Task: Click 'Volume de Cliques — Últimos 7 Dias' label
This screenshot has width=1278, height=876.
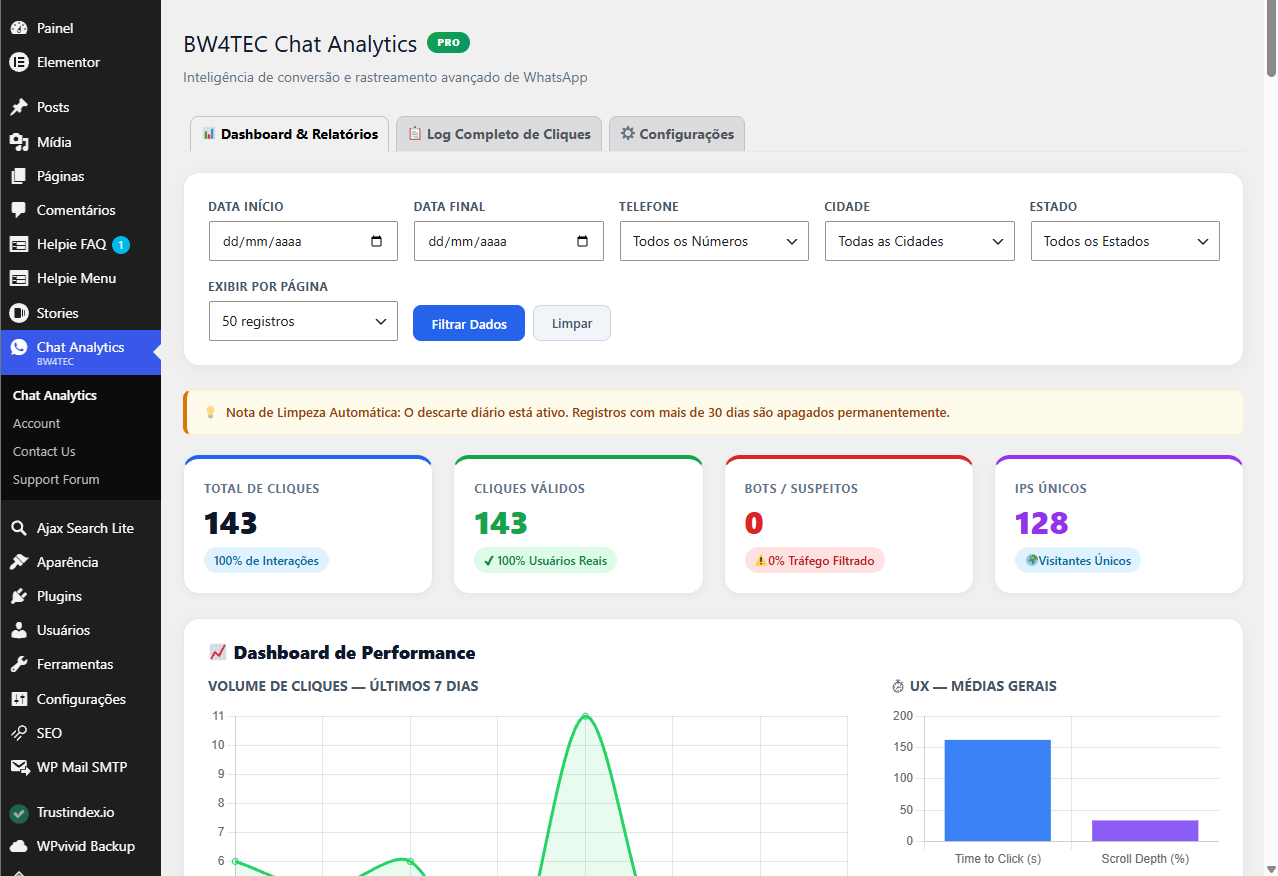Action: tap(343, 686)
